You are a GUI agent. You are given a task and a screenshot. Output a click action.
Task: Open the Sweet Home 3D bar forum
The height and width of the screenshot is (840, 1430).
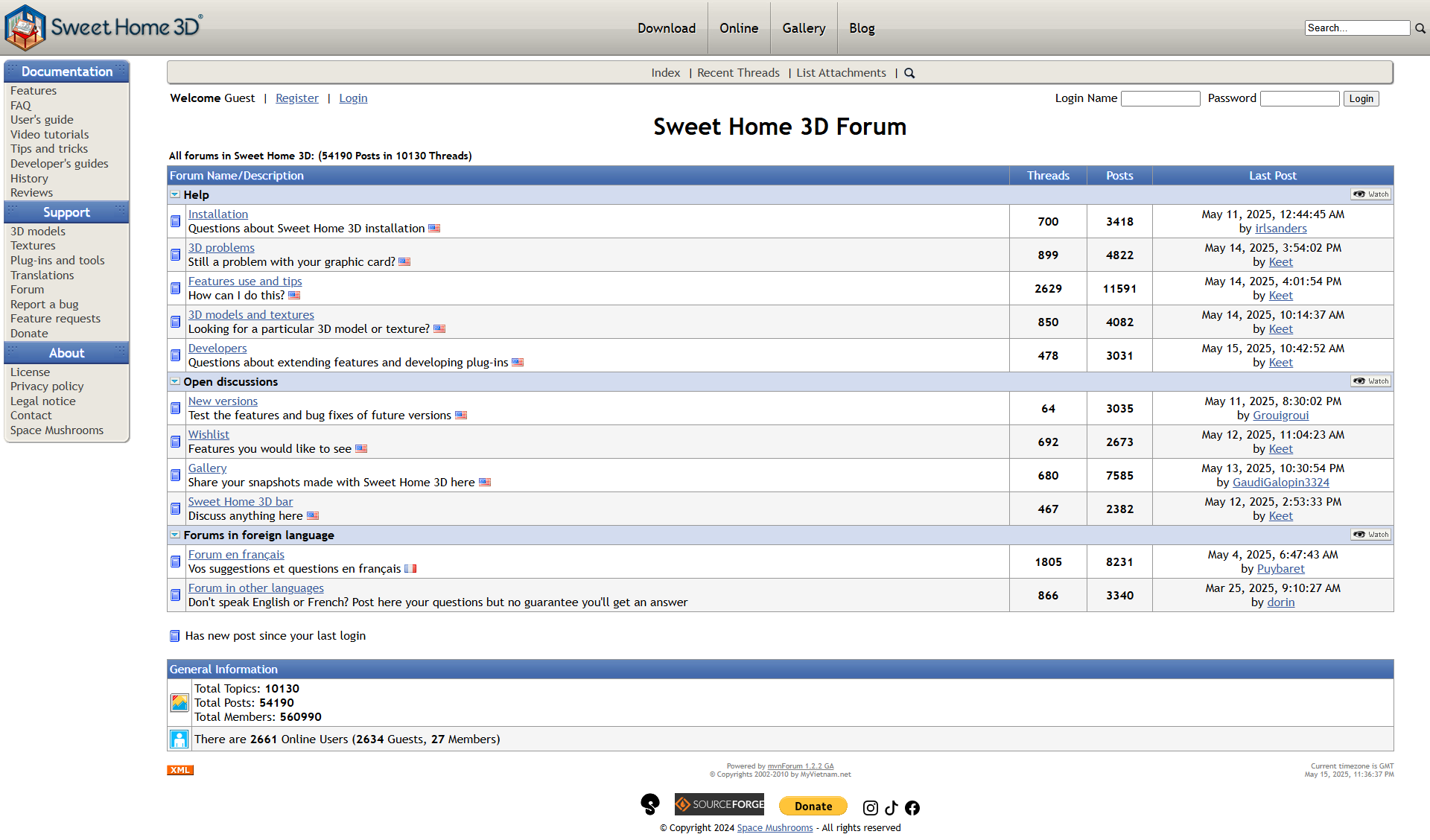tap(241, 502)
